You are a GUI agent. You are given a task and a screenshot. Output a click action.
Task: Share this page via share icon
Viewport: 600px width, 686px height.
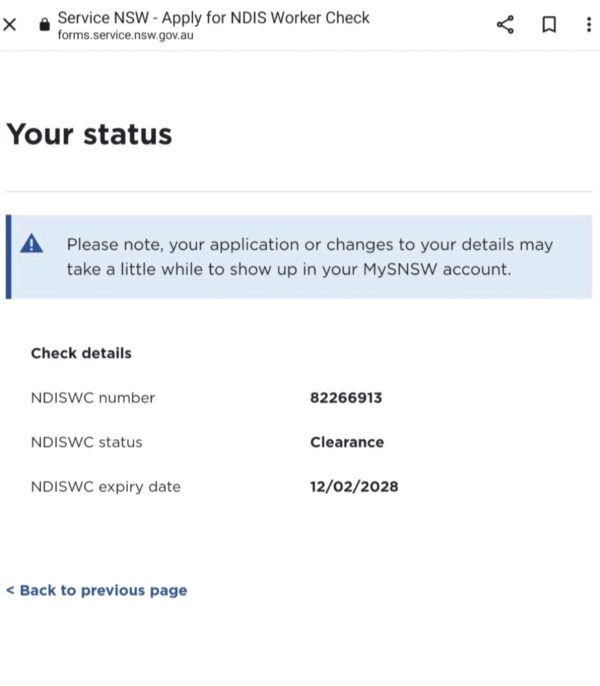505,25
